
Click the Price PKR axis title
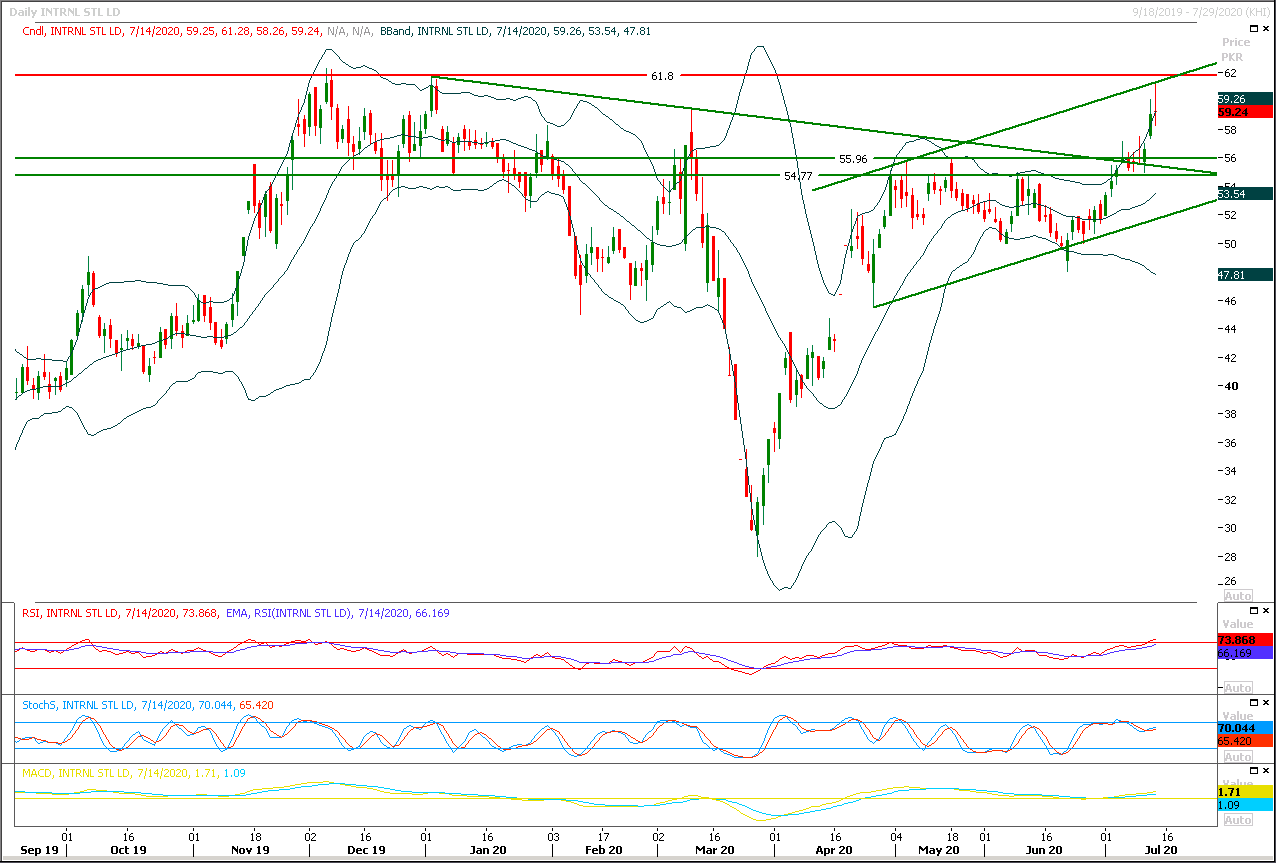pyautogui.click(x=1236, y=50)
